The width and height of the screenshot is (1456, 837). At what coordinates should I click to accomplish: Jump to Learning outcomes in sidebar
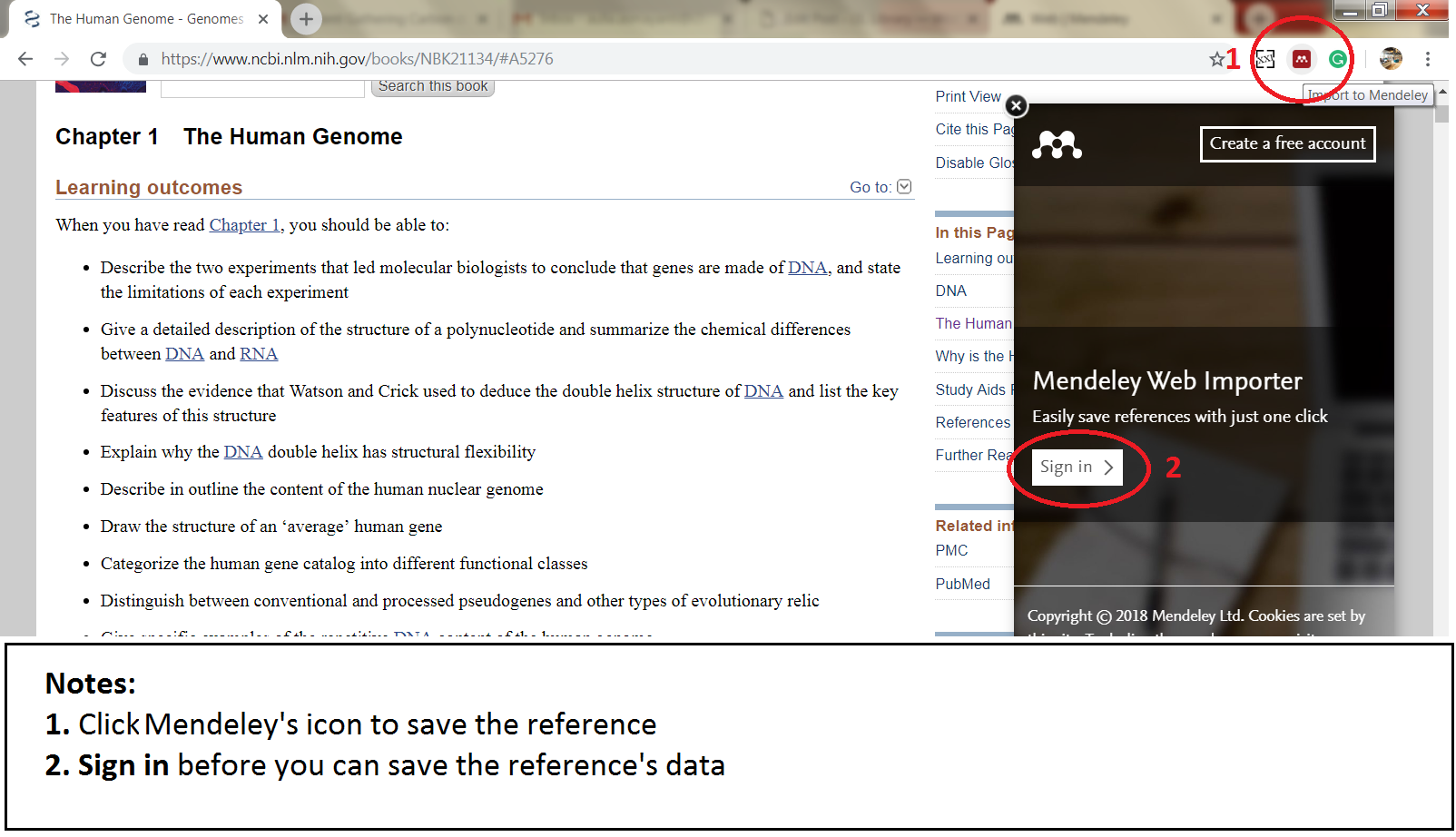point(974,258)
